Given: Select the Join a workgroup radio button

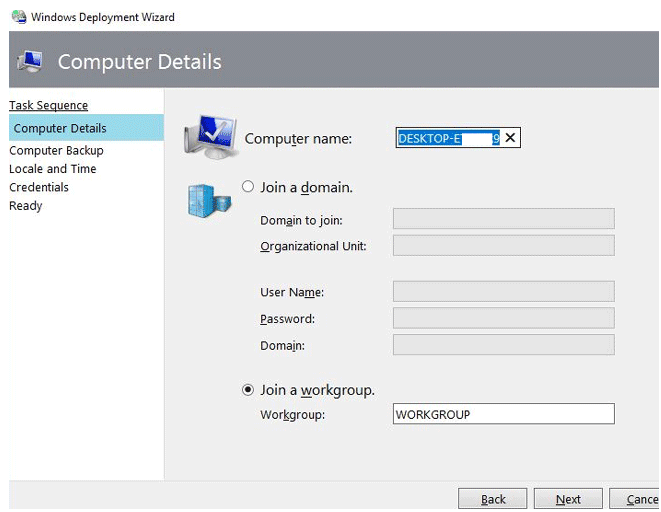Looking at the screenshot, I should 248,390.
